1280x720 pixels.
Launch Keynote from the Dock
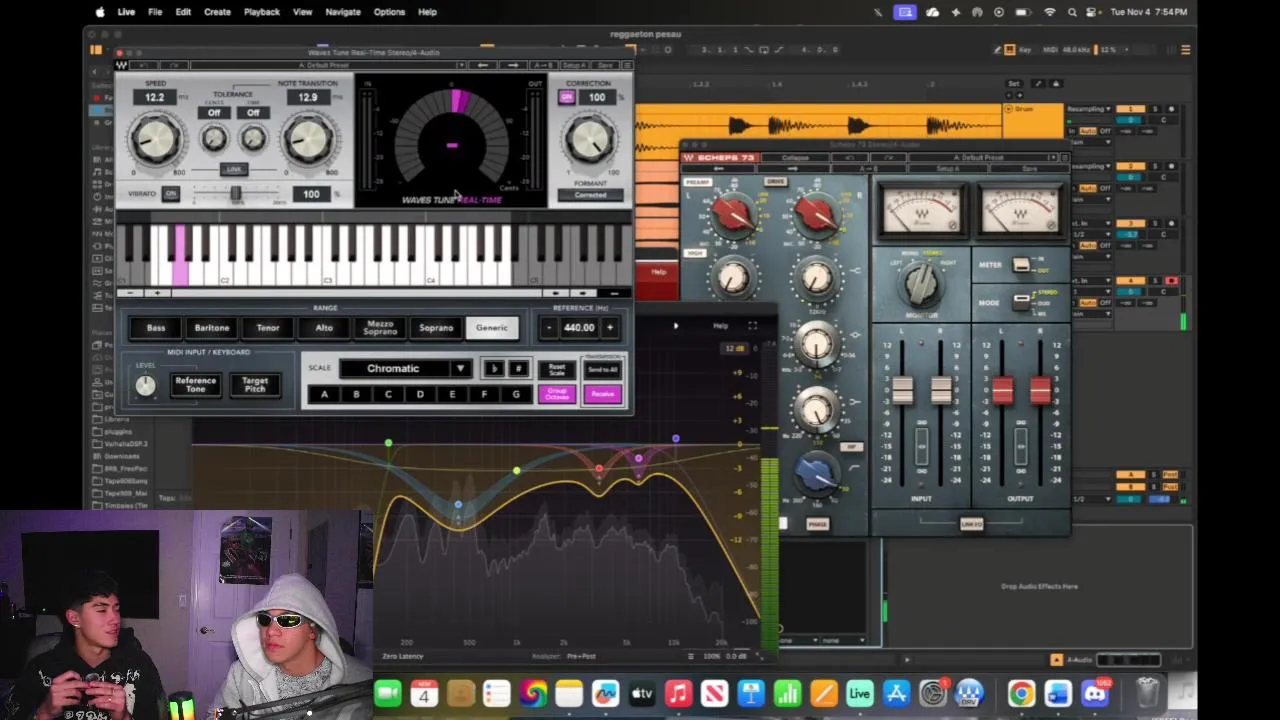coord(751,693)
